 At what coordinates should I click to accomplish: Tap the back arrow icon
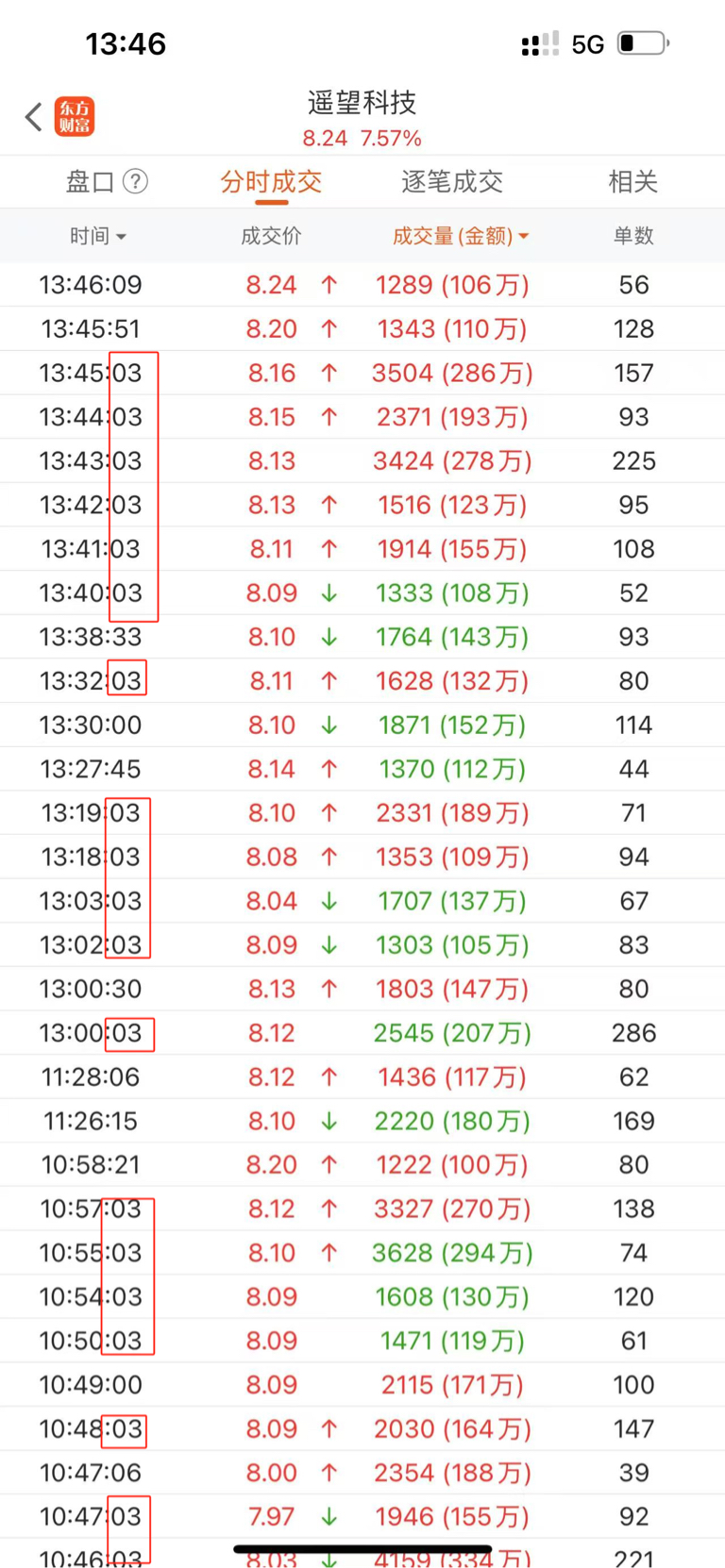coord(34,117)
